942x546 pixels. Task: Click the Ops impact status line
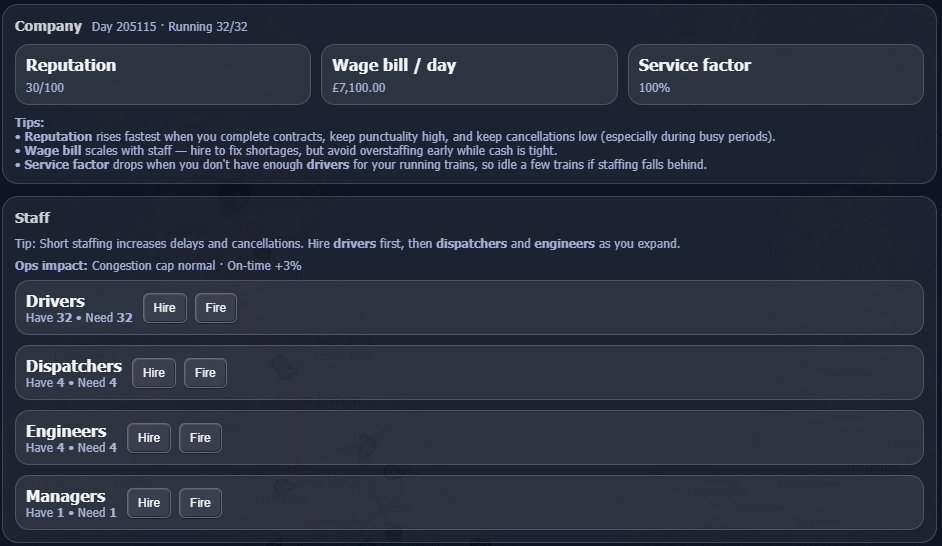158,266
